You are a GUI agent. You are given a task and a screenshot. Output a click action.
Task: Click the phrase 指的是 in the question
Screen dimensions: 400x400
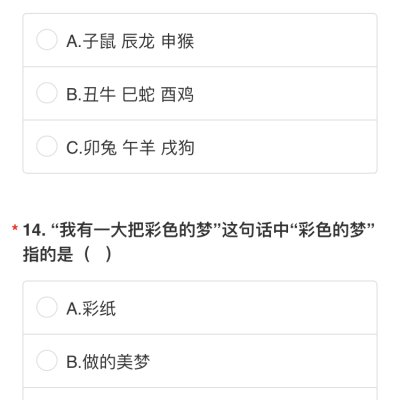(x=48, y=255)
